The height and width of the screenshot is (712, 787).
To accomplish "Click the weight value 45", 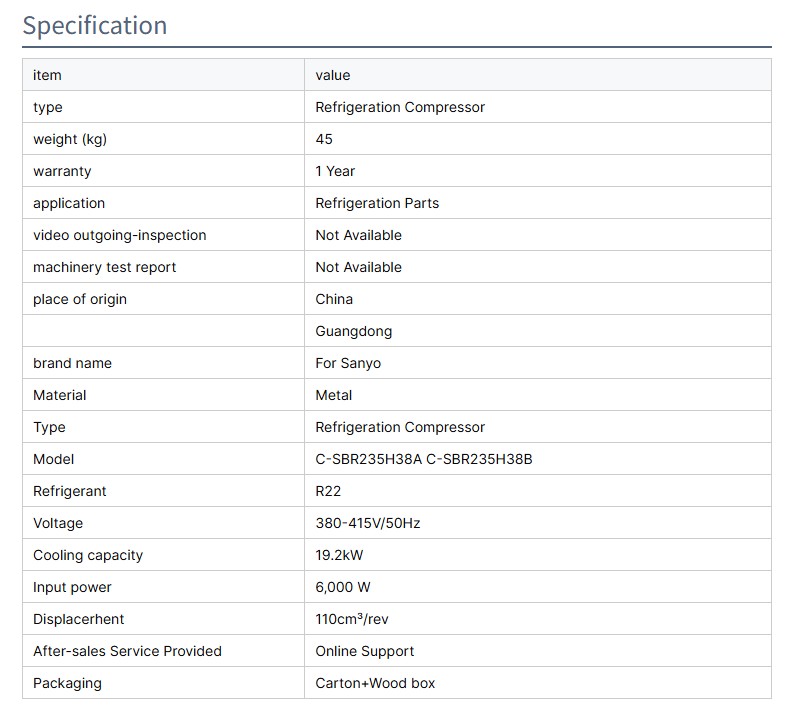I will tap(324, 139).
